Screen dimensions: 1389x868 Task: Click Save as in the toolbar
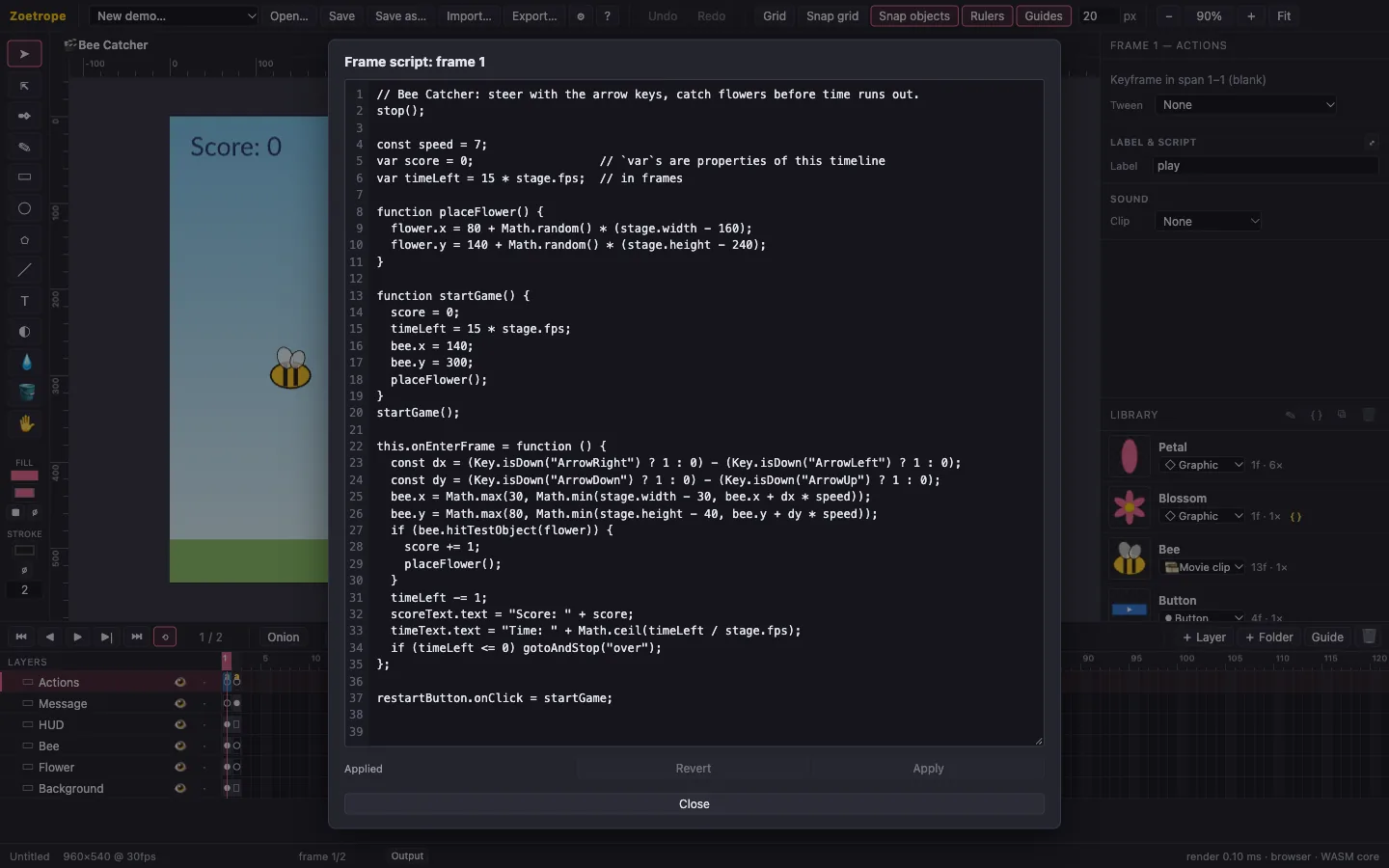coord(400,16)
